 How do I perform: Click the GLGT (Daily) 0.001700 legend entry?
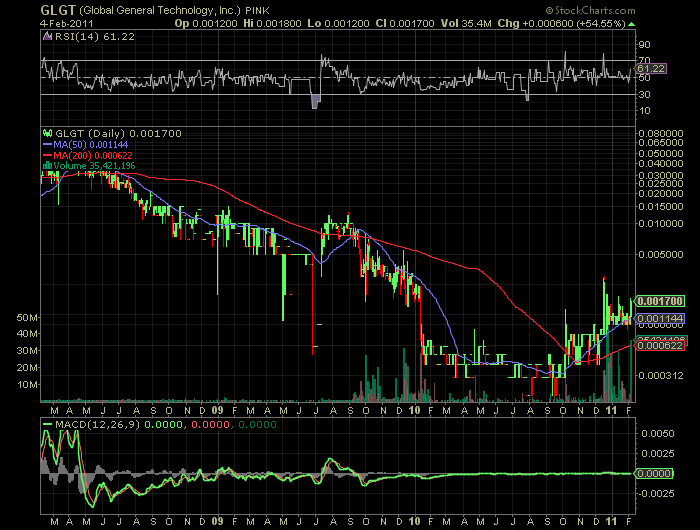point(118,134)
